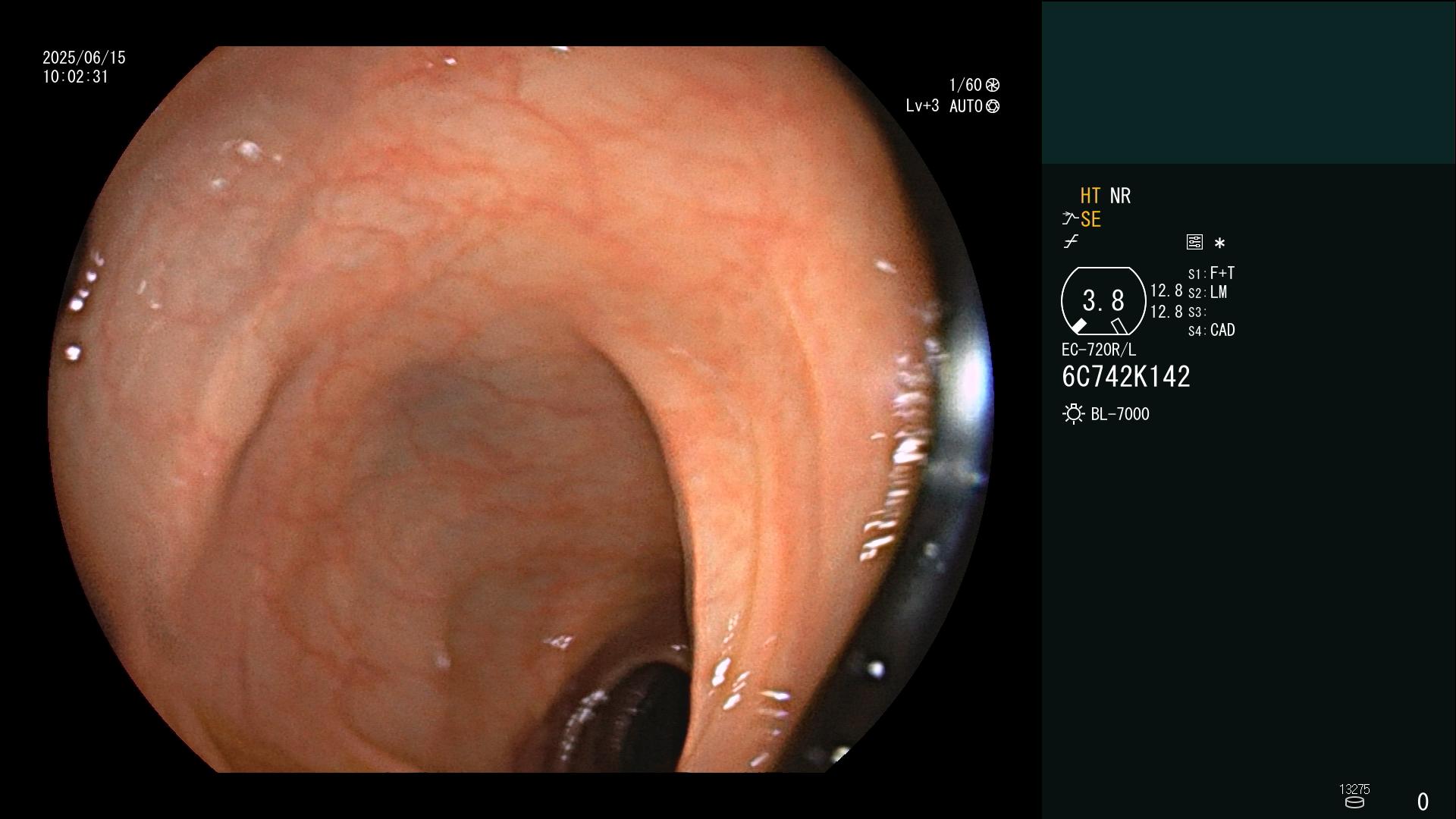Click the S1: F+T switch assignment
Image resolution: width=1456 pixels, height=819 pixels.
point(1211,273)
